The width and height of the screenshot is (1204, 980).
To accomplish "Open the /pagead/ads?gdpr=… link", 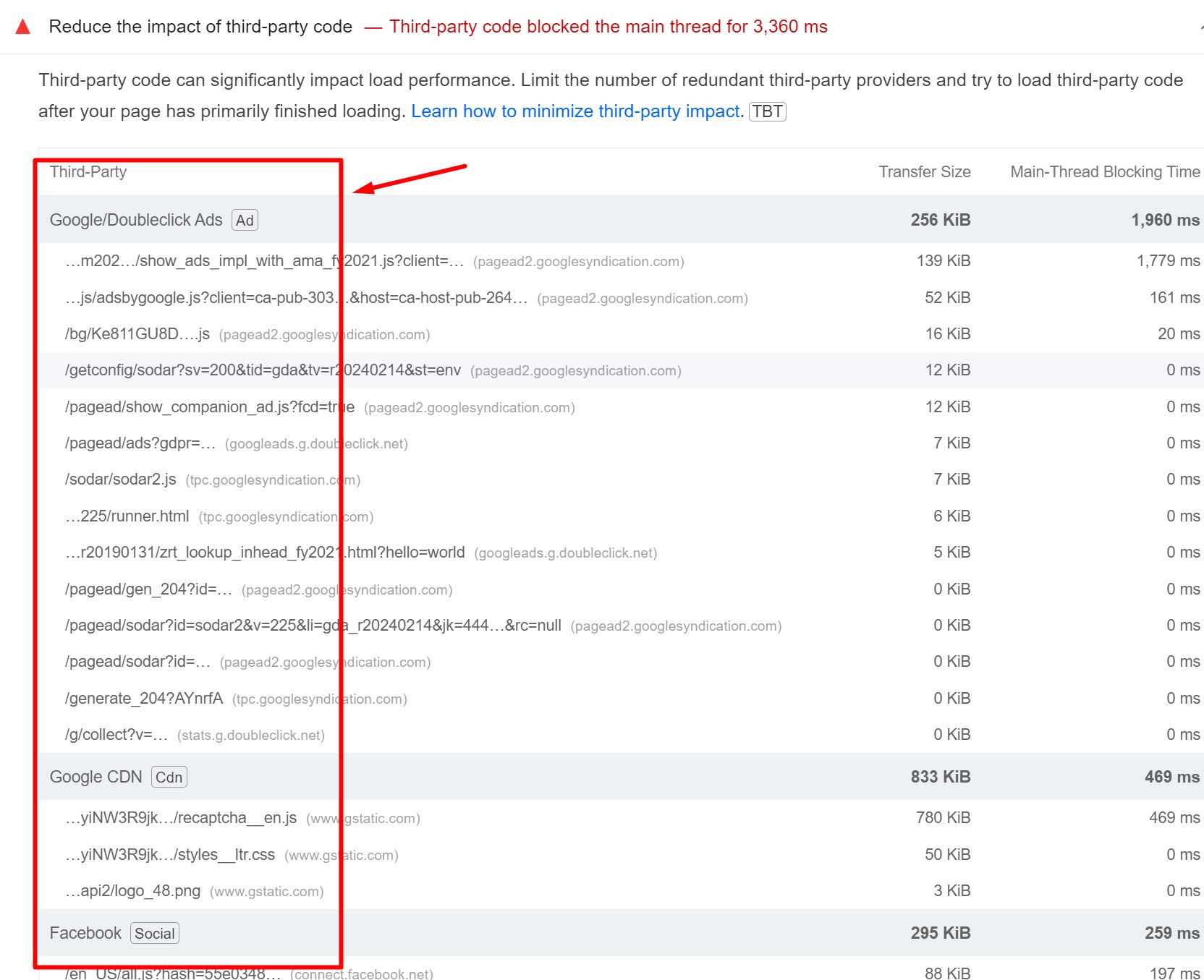I will (140, 443).
